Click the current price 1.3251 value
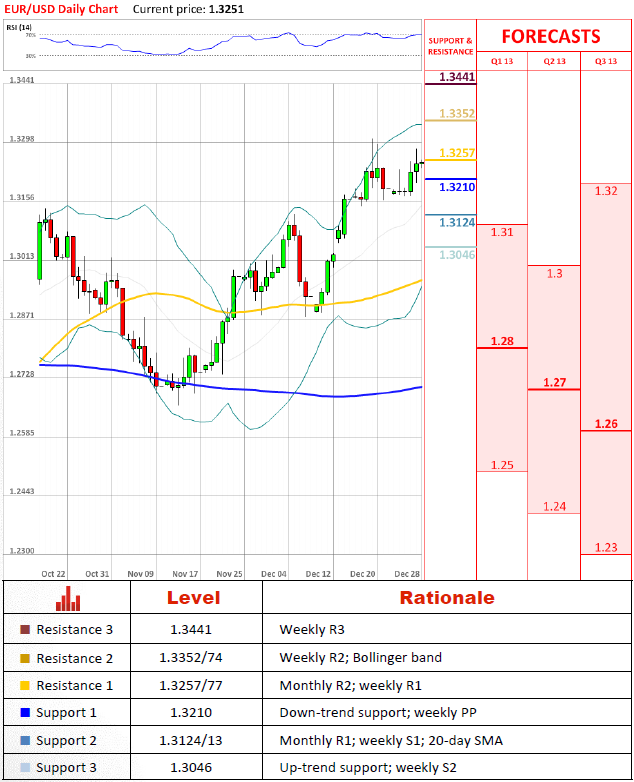634x782 pixels. [226, 9]
